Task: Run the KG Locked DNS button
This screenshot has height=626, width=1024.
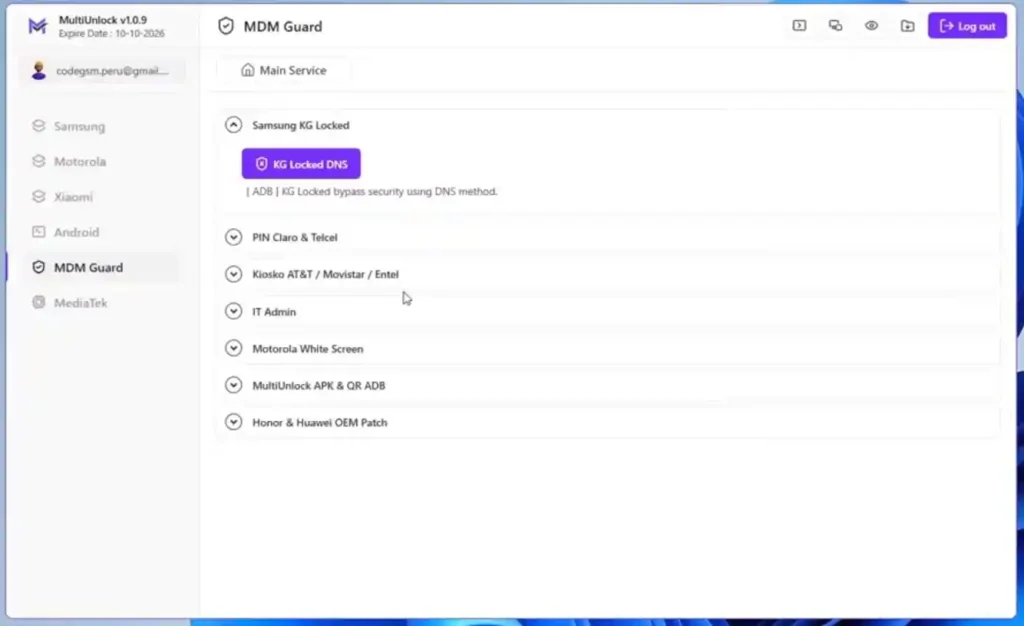Action: 301,164
